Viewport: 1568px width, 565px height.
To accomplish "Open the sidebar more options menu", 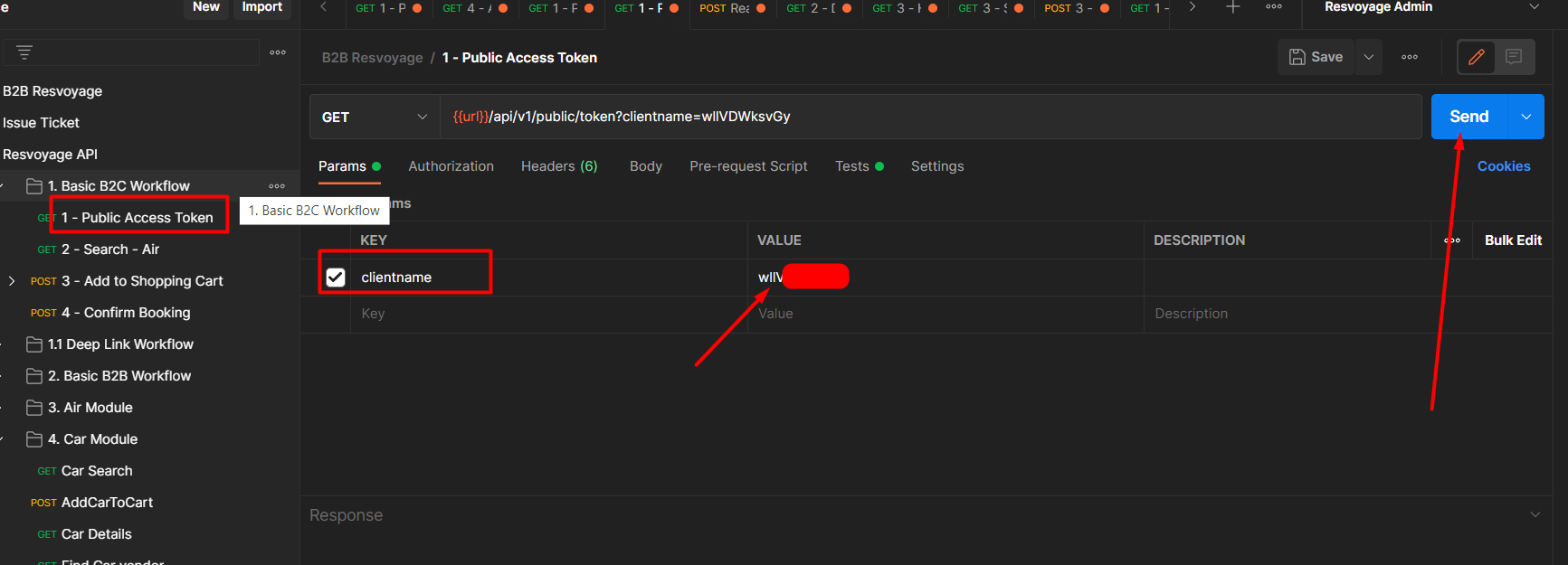I will (x=278, y=52).
